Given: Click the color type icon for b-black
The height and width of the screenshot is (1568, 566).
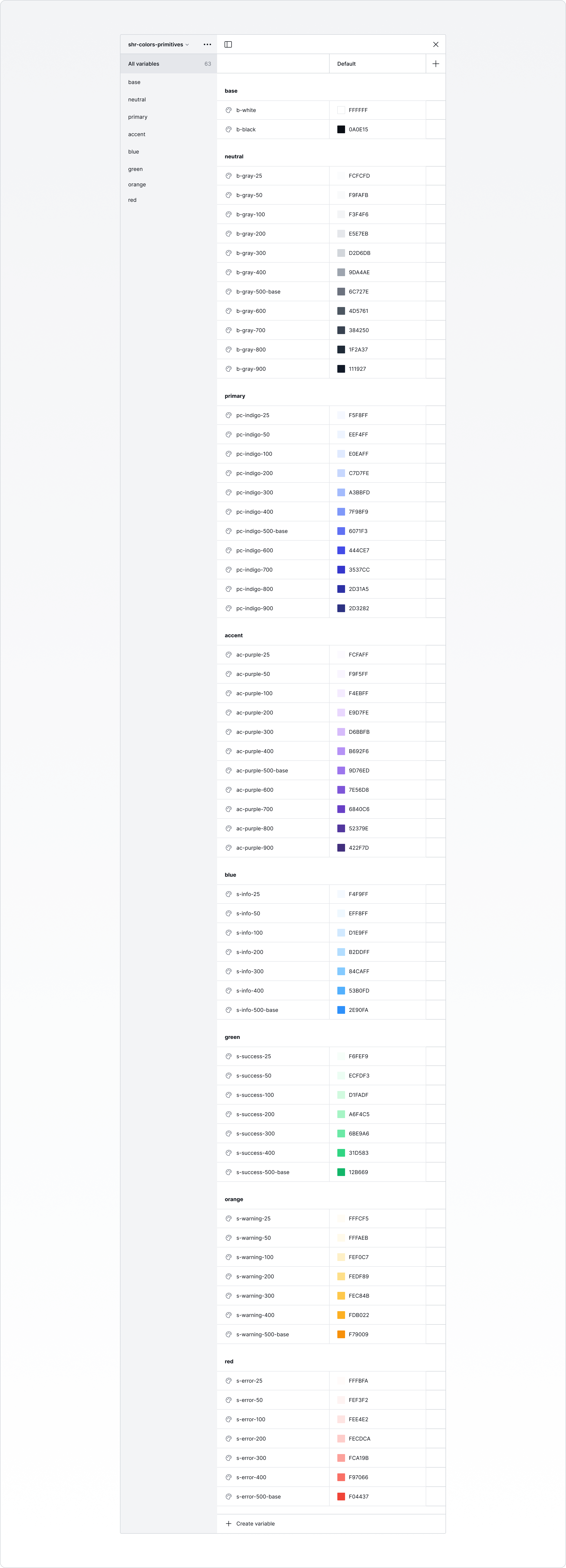Looking at the screenshot, I should tap(229, 130).
